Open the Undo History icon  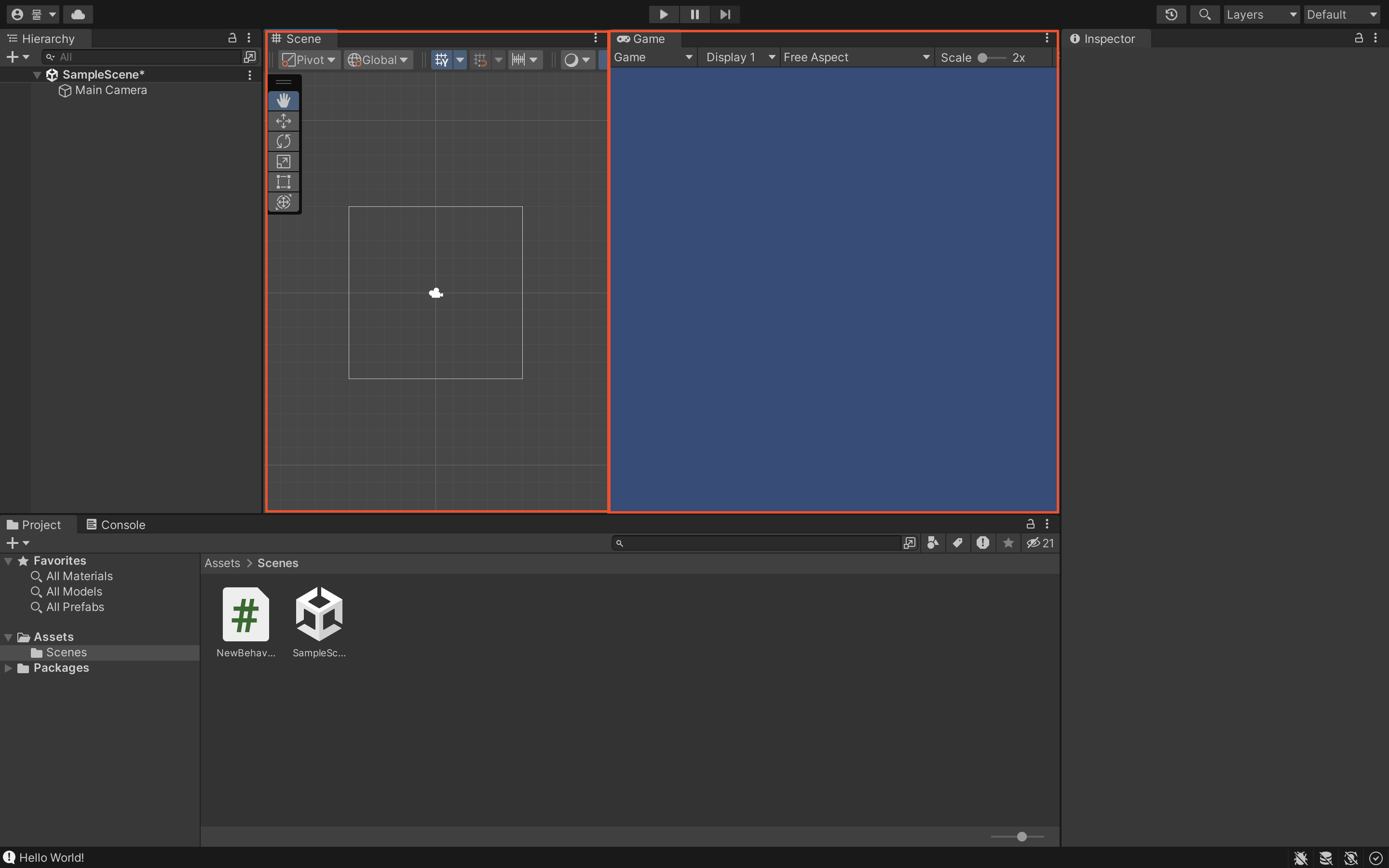(x=1171, y=14)
